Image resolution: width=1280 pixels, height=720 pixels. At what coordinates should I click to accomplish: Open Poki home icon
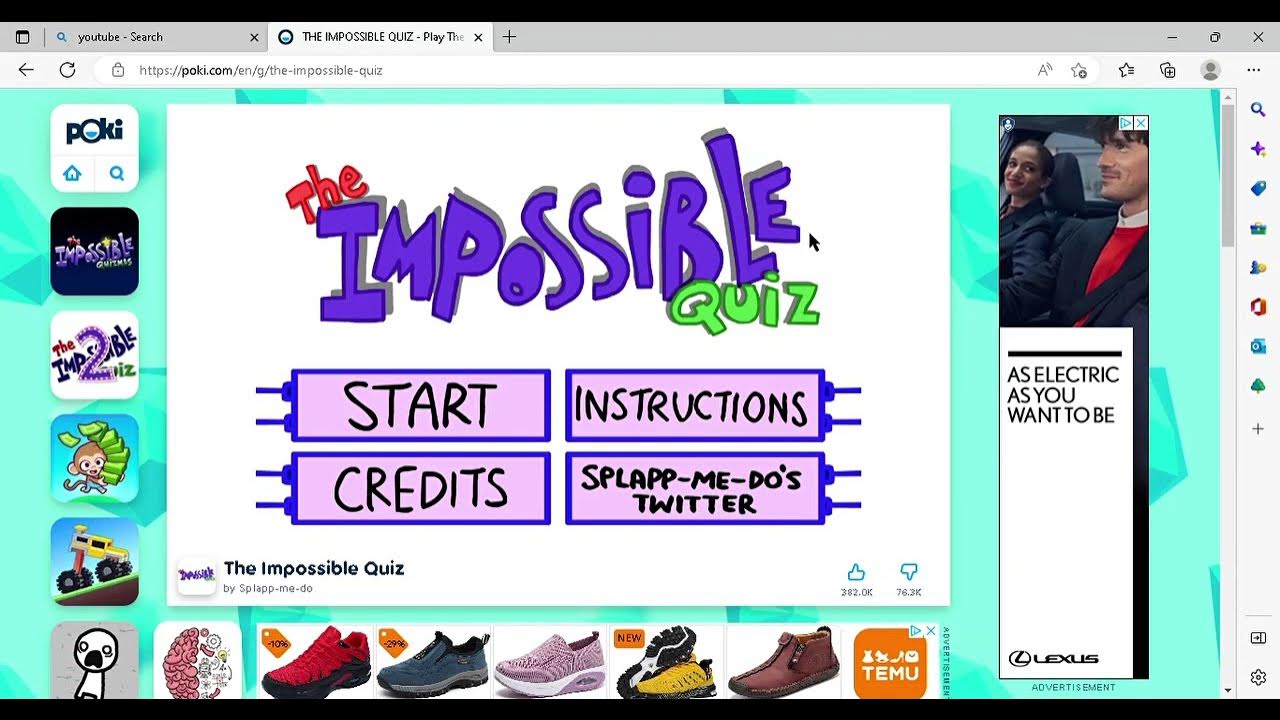click(72, 173)
